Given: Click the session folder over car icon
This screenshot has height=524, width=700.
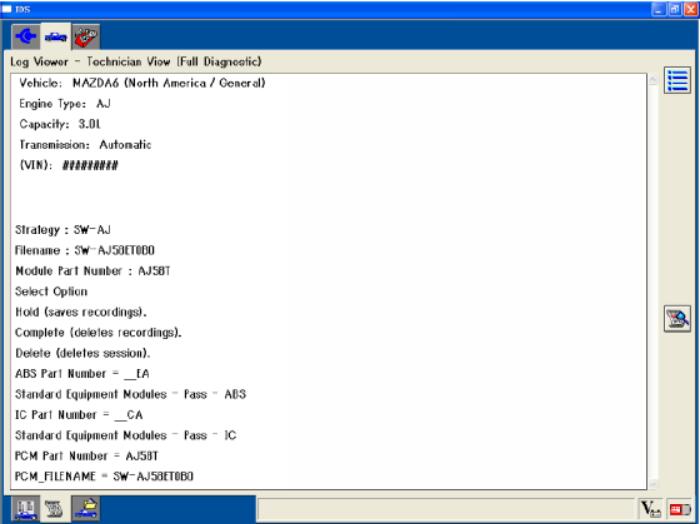Looking at the screenshot, I should point(85,509).
